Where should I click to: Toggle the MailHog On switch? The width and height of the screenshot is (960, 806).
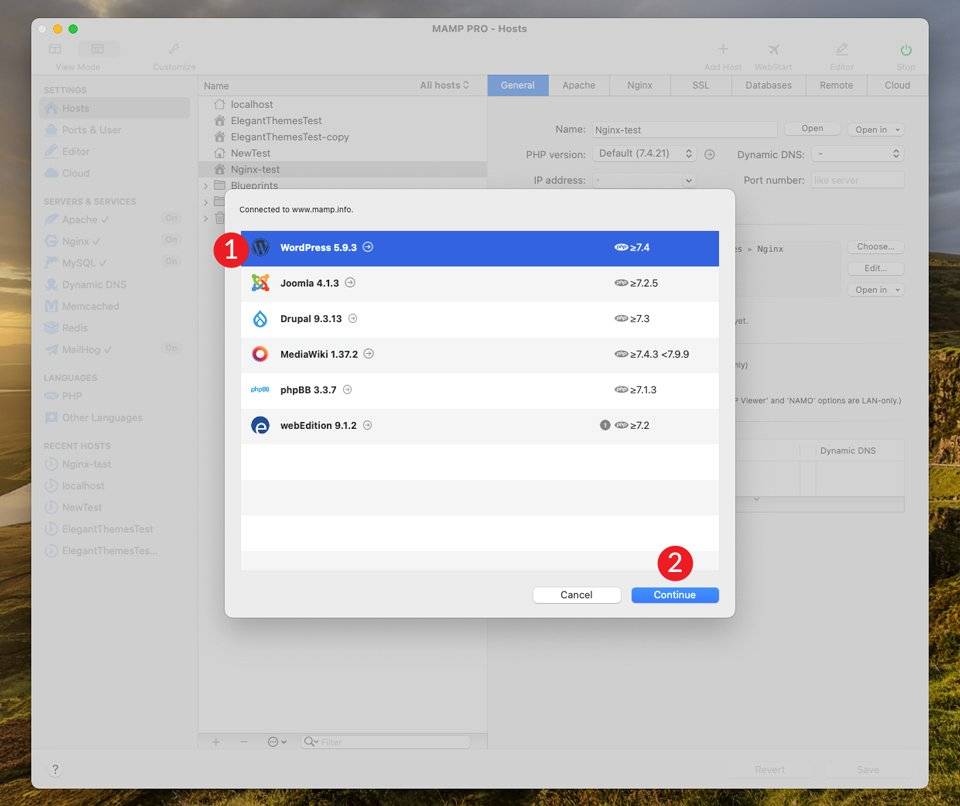click(171, 349)
